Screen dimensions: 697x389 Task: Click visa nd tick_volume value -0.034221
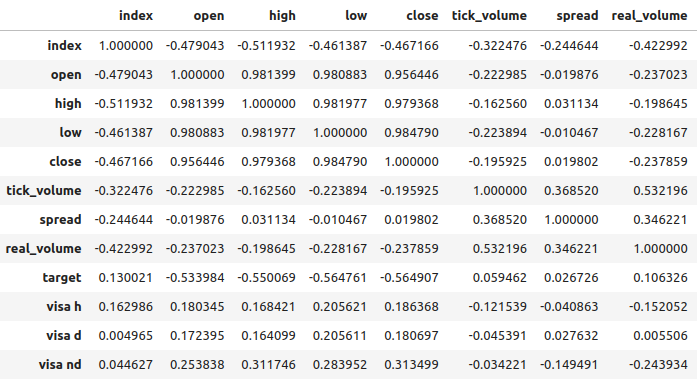497,365
